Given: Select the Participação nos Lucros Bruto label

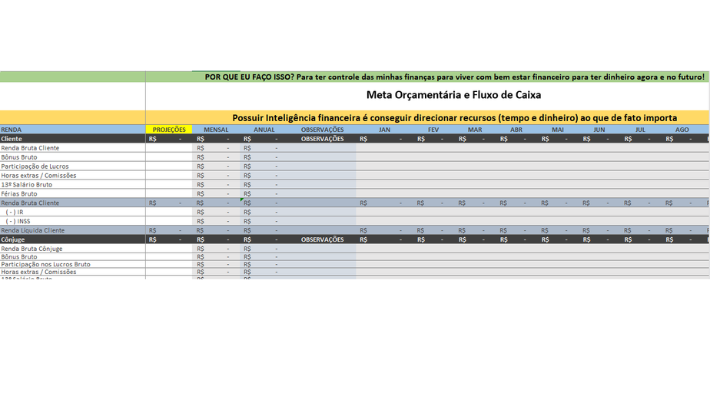Looking at the screenshot, I should pyautogui.click(x=46, y=264).
